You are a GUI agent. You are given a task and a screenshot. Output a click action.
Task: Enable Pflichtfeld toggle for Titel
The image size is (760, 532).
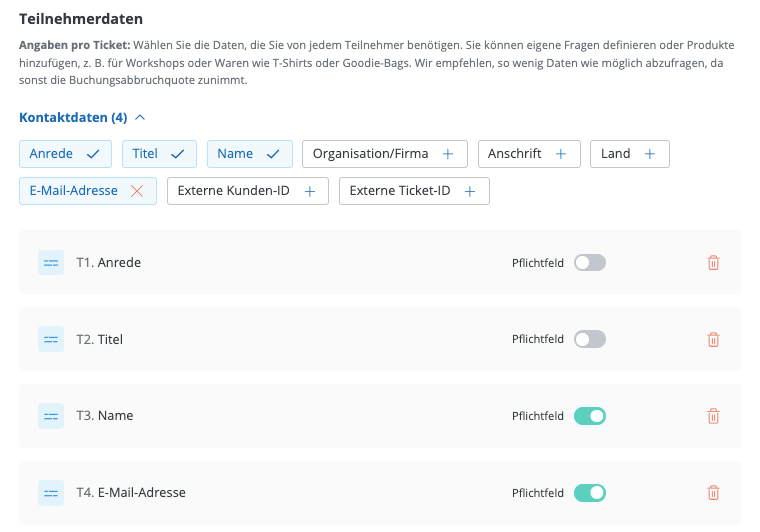pos(589,339)
